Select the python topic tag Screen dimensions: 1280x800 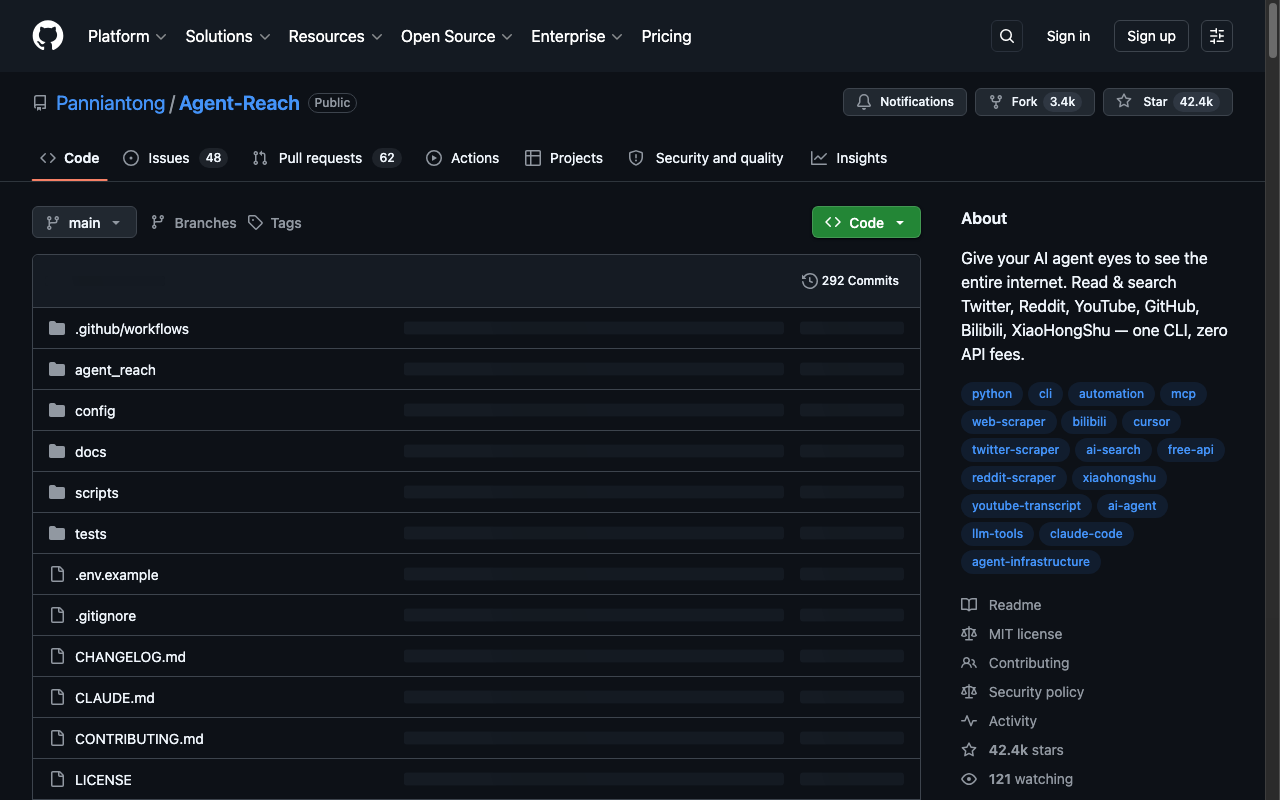tap(992, 394)
